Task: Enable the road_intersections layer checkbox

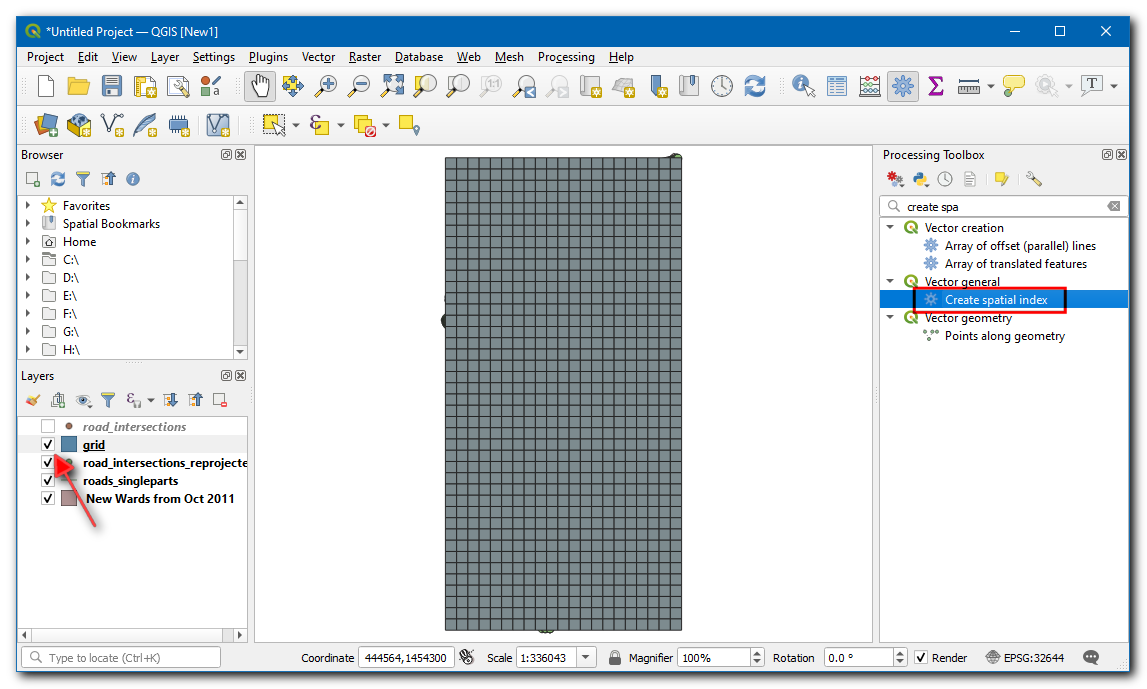Action: pyautogui.click(x=48, y=427)
